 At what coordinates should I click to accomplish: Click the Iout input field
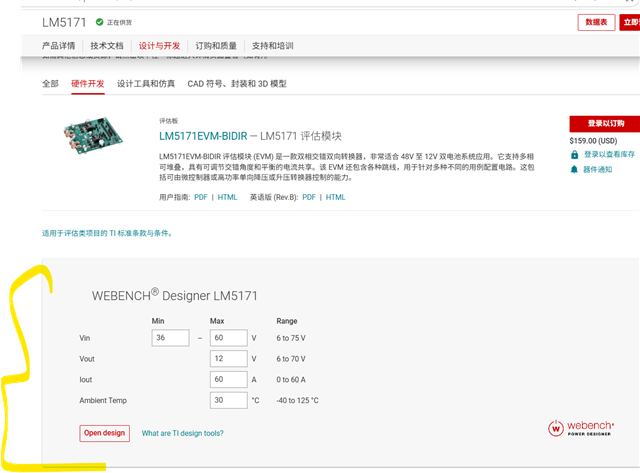229,380
